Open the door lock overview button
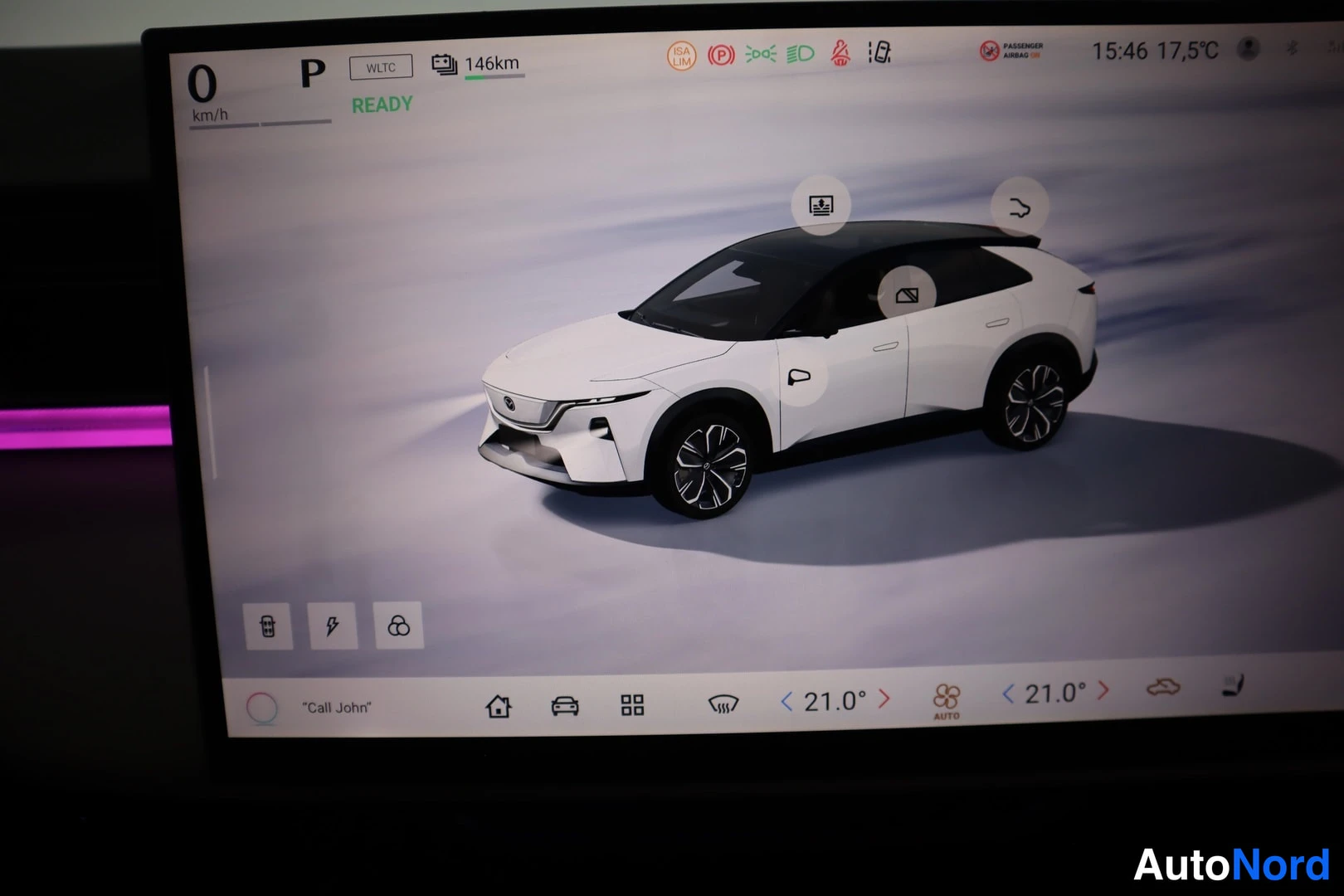 (x=268, y=626)
